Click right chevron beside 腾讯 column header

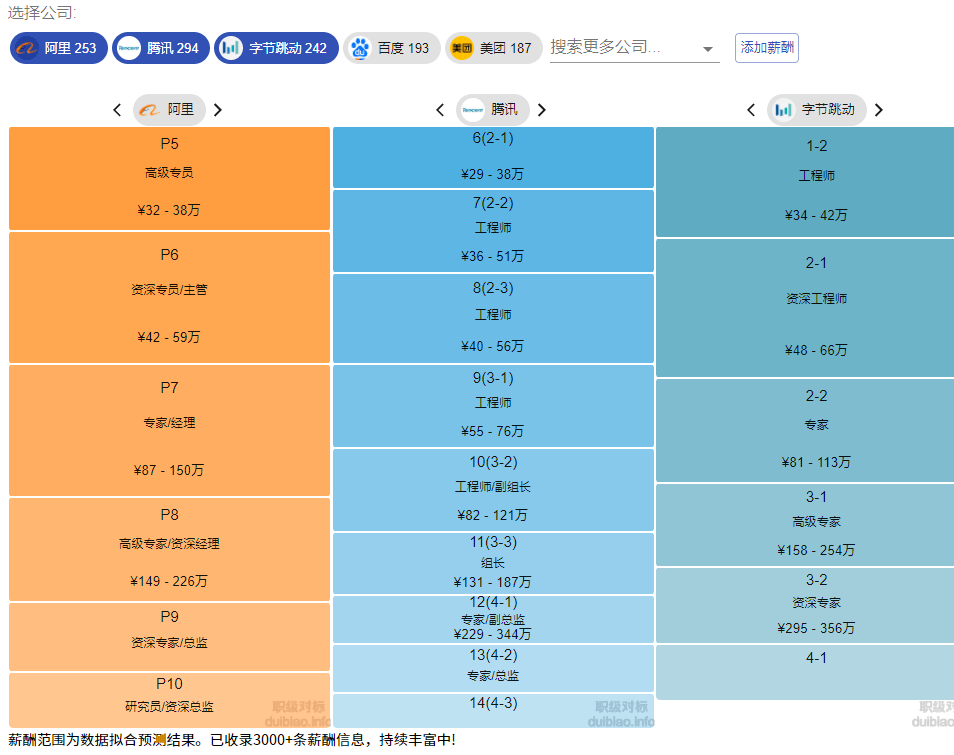point(541,110)
